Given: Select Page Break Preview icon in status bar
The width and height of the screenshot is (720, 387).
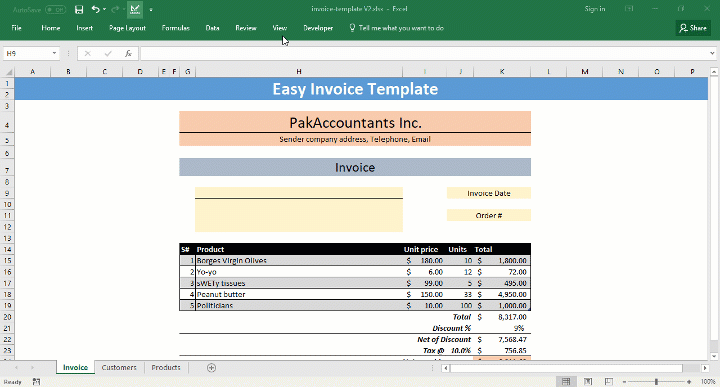Looking at the screenshot, I should (609, 381).
